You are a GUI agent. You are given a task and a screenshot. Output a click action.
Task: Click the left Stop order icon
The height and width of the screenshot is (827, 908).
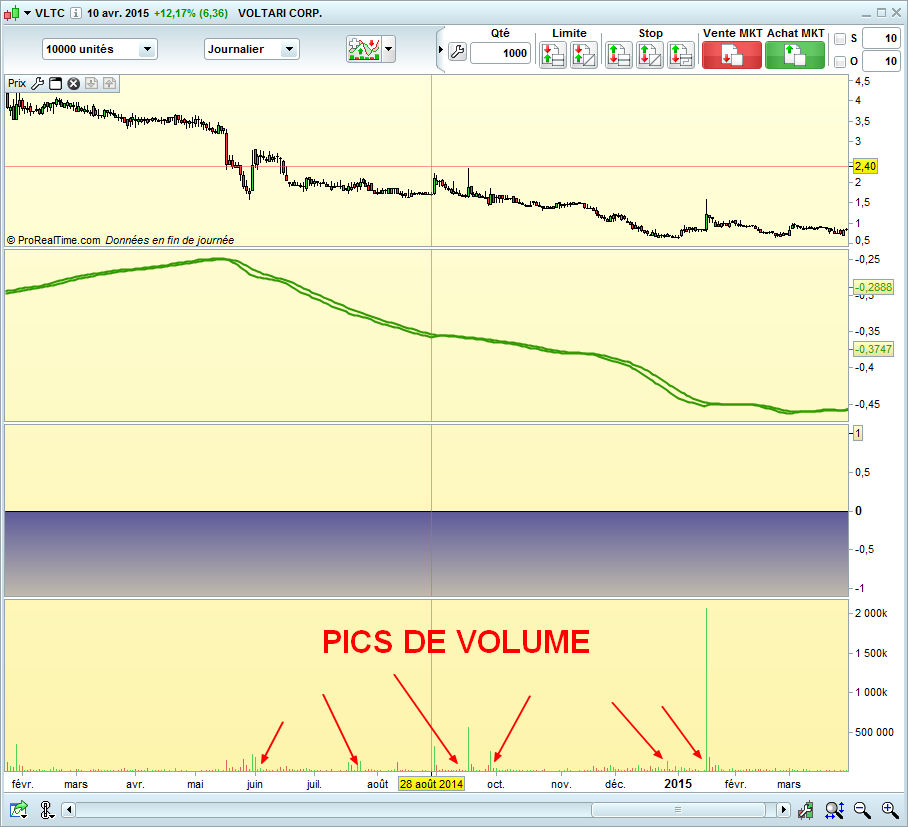[618, 55]
